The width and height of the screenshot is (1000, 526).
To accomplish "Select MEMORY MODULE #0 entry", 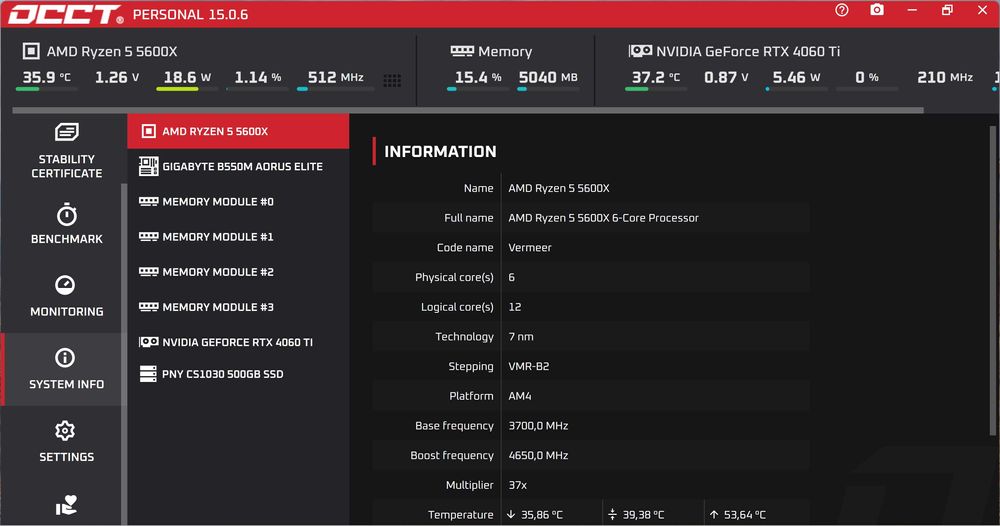I will point(239,201).
